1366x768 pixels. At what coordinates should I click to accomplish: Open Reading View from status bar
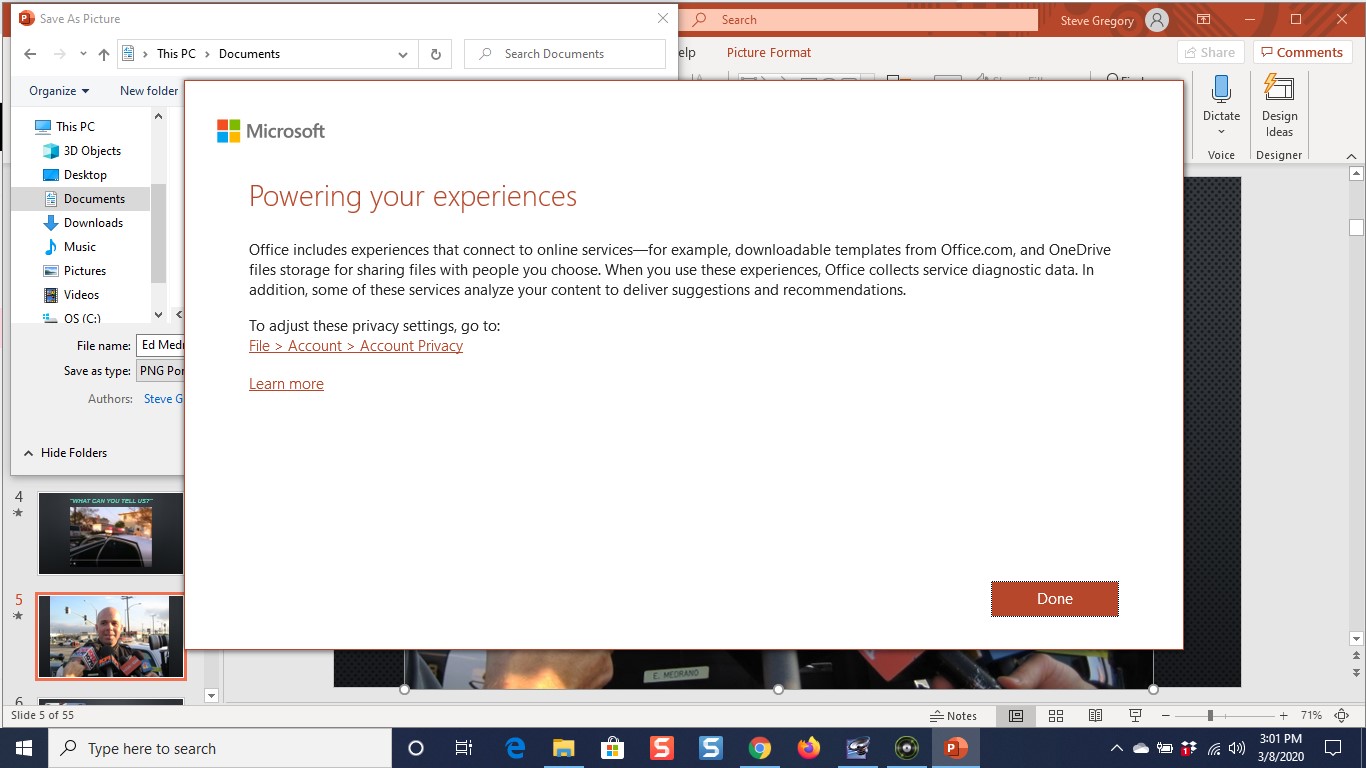(x=1095, y=715)
